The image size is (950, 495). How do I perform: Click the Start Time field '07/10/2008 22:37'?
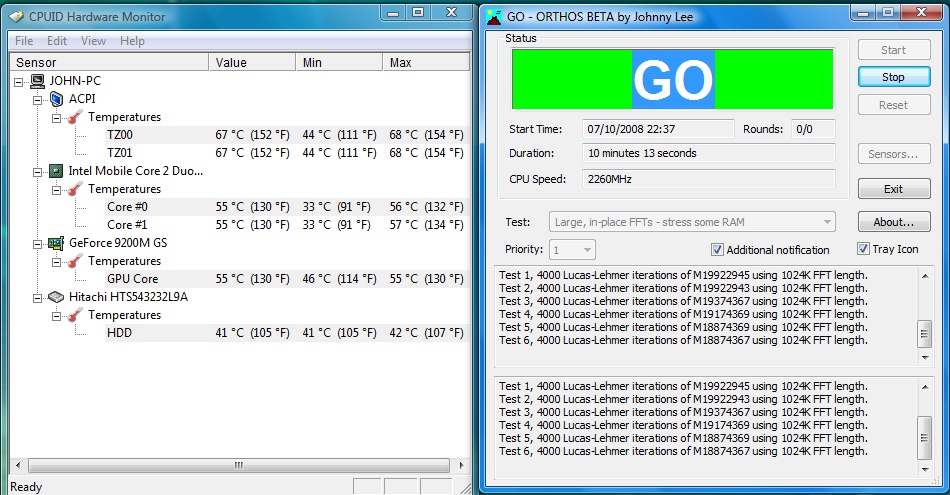pos(657,129)
